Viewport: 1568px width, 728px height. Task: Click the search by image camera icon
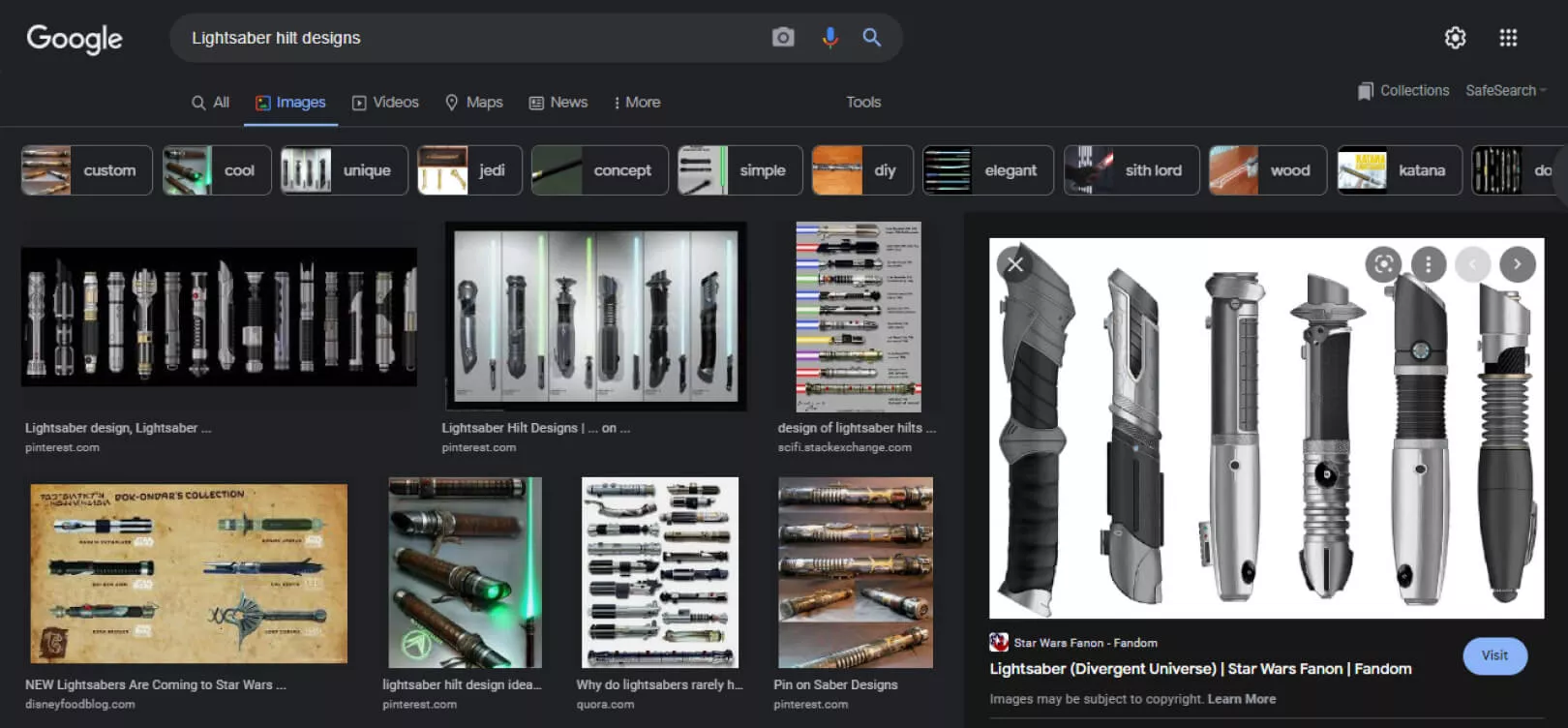click(783, 38)
